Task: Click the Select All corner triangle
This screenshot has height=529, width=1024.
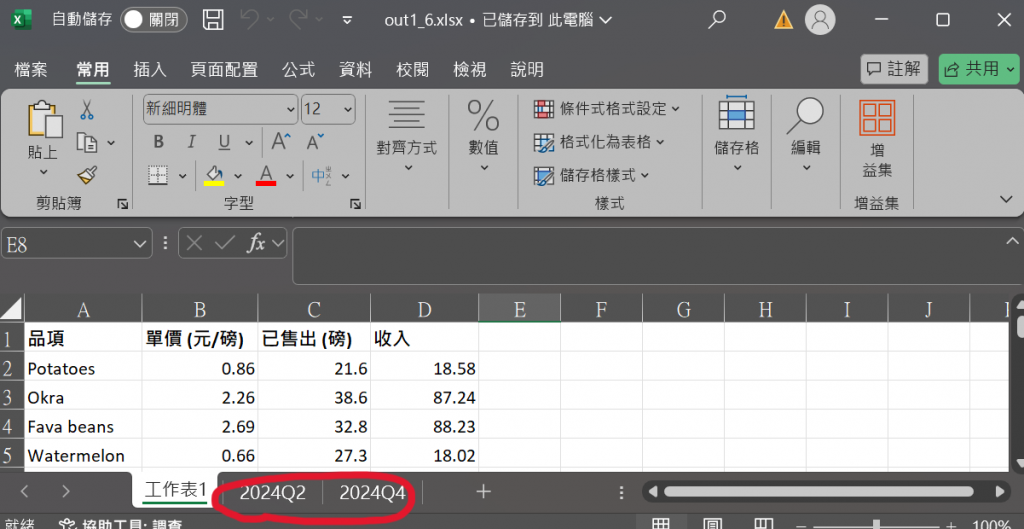Action: tap(12, 308)
